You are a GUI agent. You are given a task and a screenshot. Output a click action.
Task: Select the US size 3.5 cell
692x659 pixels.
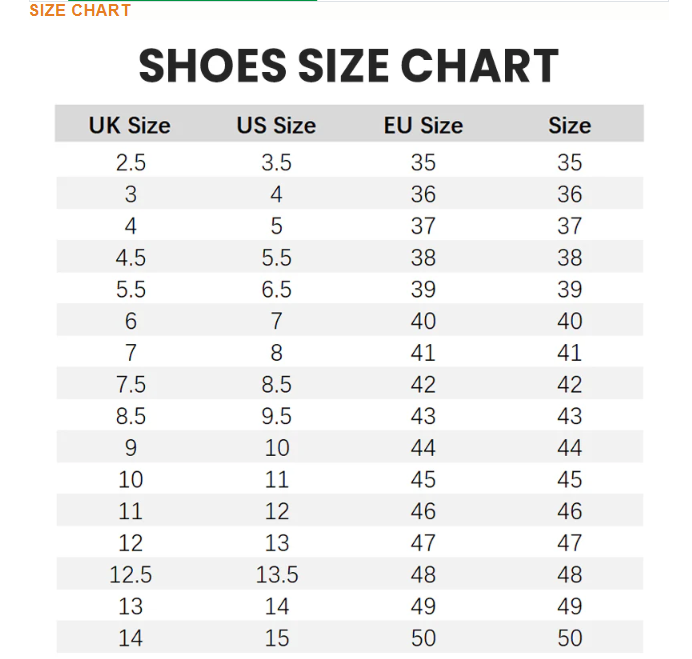click(x=276, y=162)
